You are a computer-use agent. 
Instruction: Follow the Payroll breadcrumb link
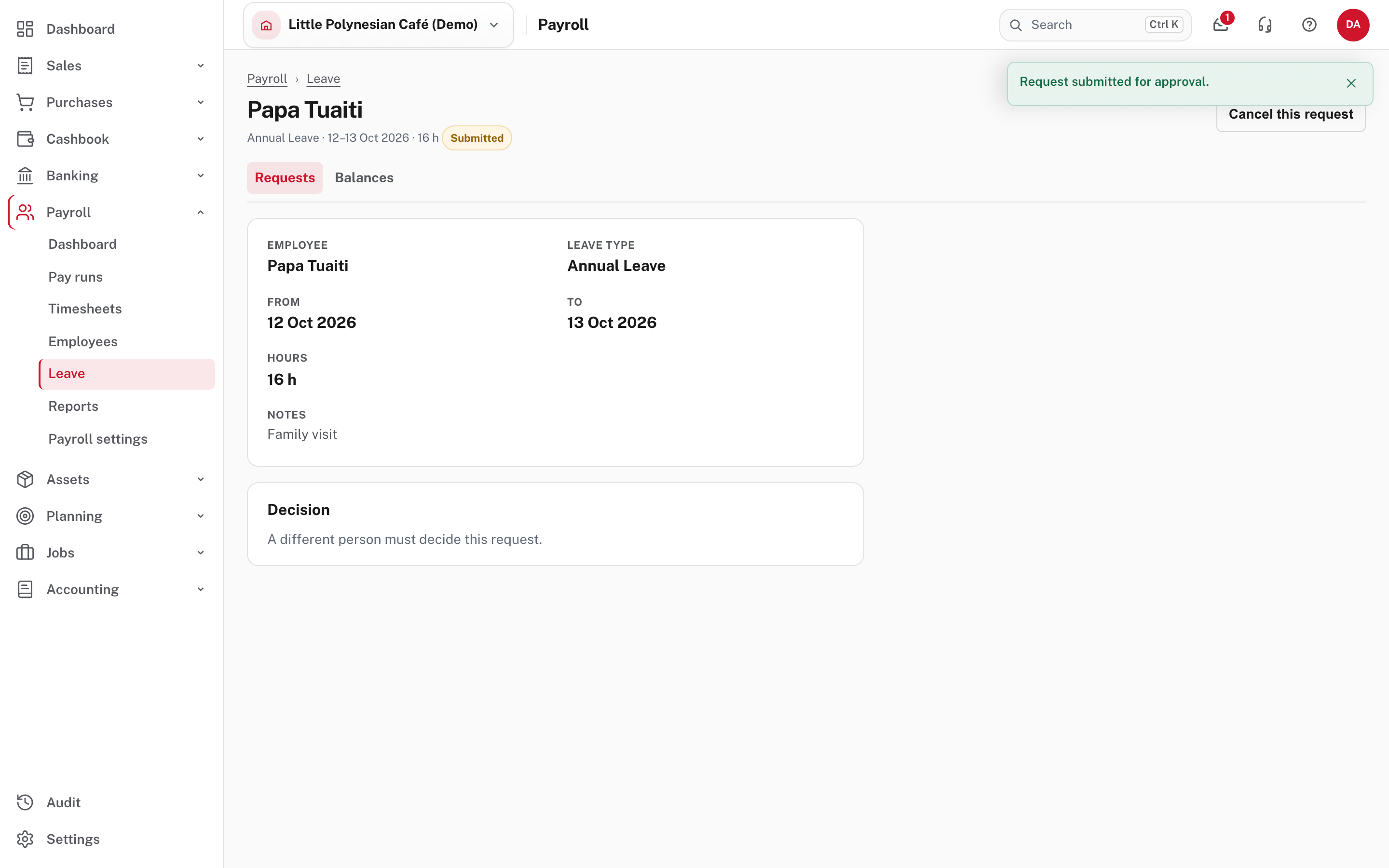pos(267,79)
